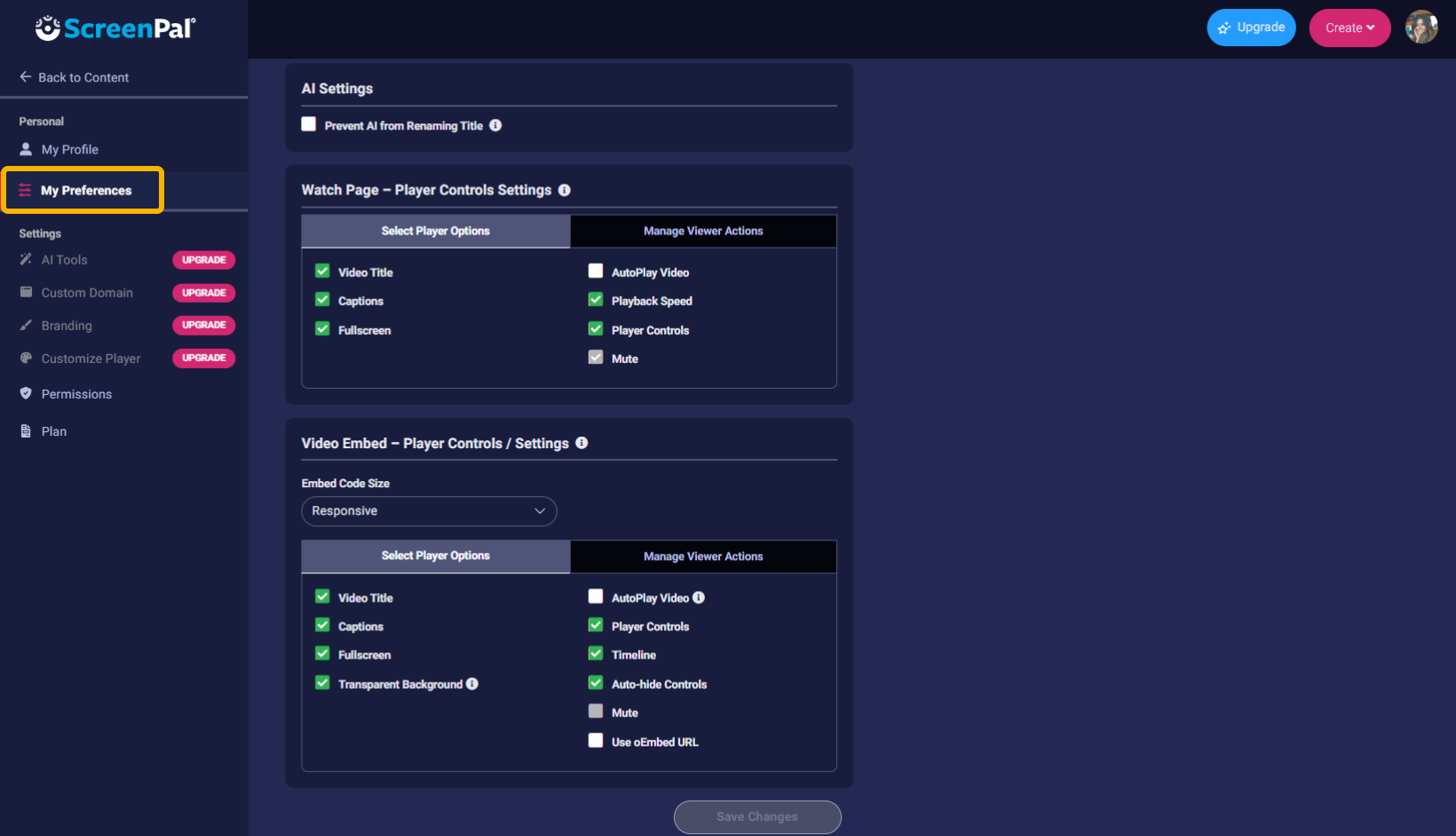
Task: Check the Use oEmbed URL box
Action: (596, 741)
